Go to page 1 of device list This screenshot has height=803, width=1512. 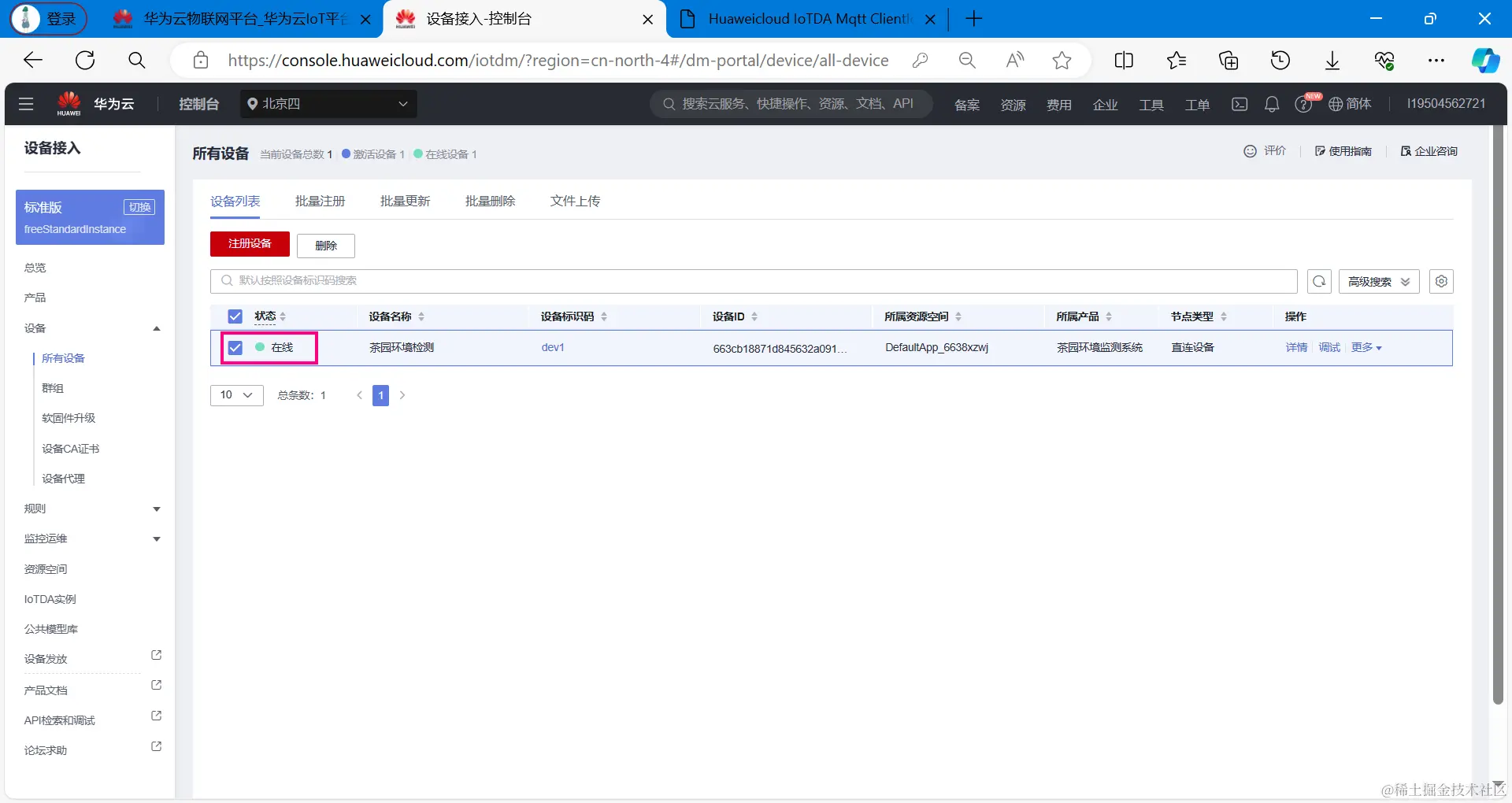(x=381, y=395)
